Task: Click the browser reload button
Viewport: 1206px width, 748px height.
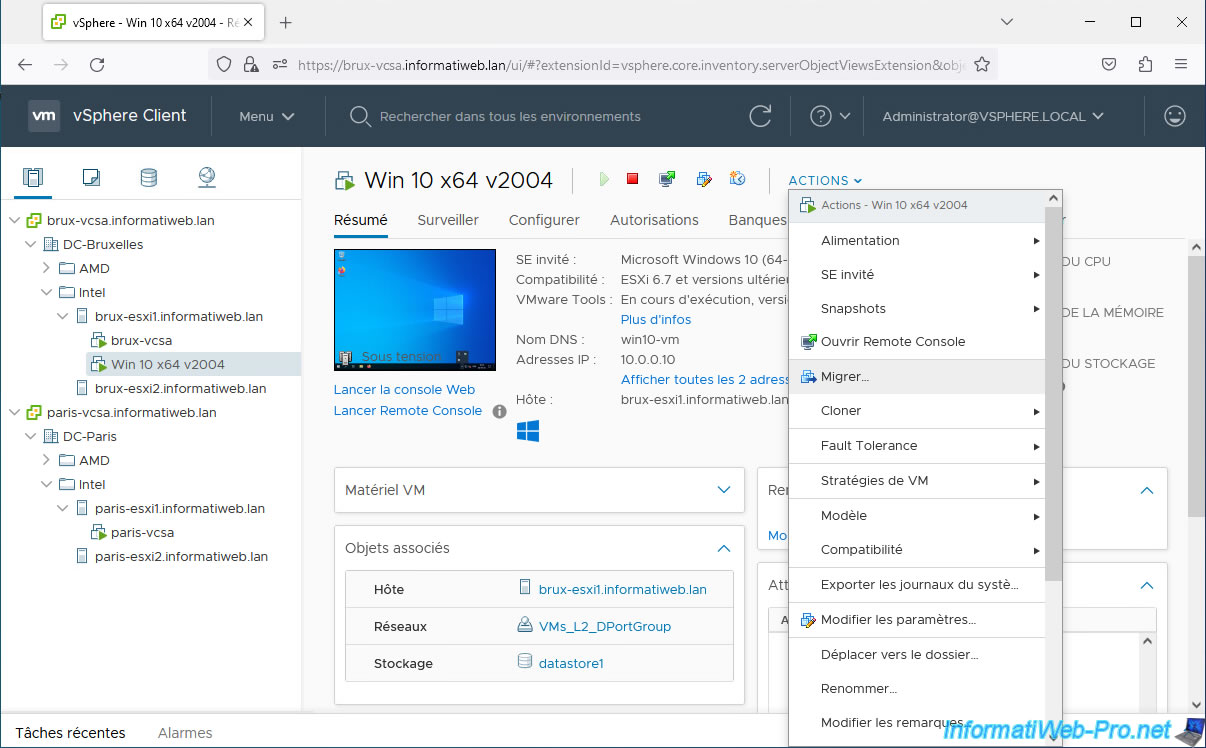Action: tap(97, 64)
